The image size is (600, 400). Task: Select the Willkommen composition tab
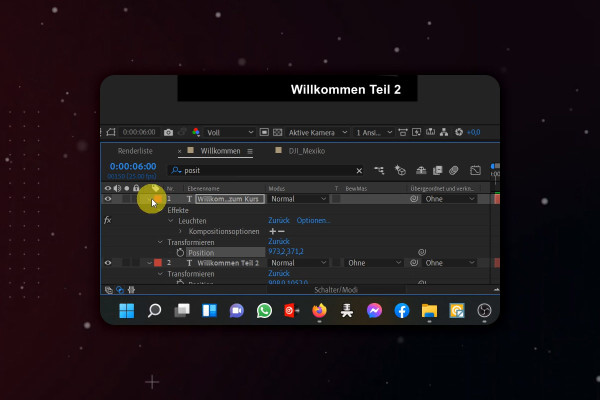[220, 151]
